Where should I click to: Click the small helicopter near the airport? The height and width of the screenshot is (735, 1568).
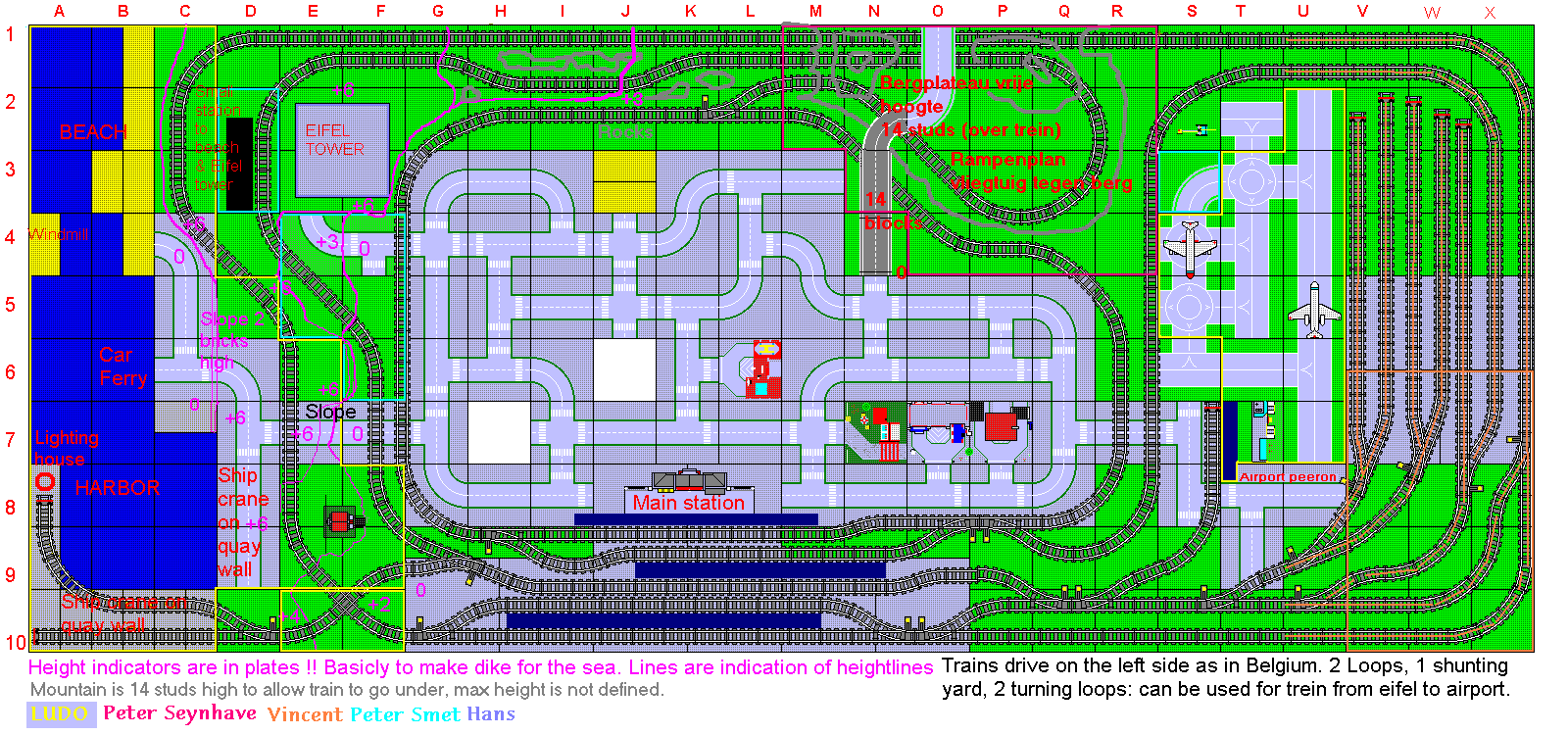1197,129
